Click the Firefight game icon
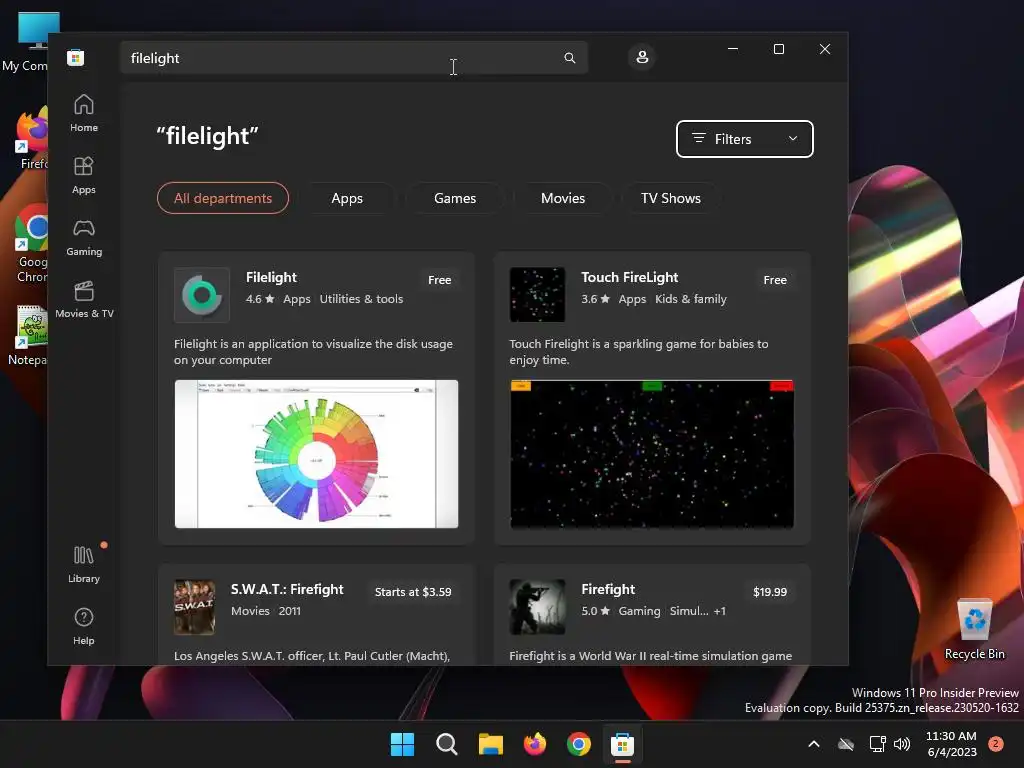This screenshot has width=1024, height=768. pos(537,607)
